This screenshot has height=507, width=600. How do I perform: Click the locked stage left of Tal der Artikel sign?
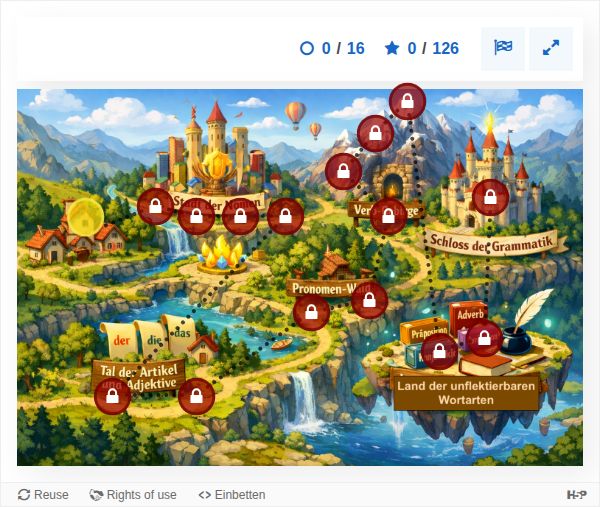(x=112, y=396)
